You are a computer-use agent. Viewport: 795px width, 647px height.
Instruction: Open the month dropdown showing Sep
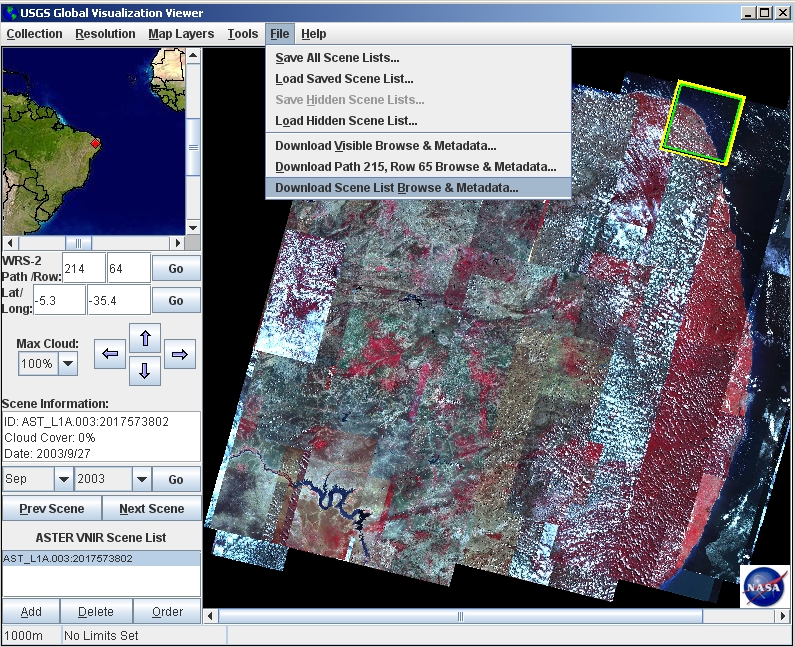(x=63, y=479)
